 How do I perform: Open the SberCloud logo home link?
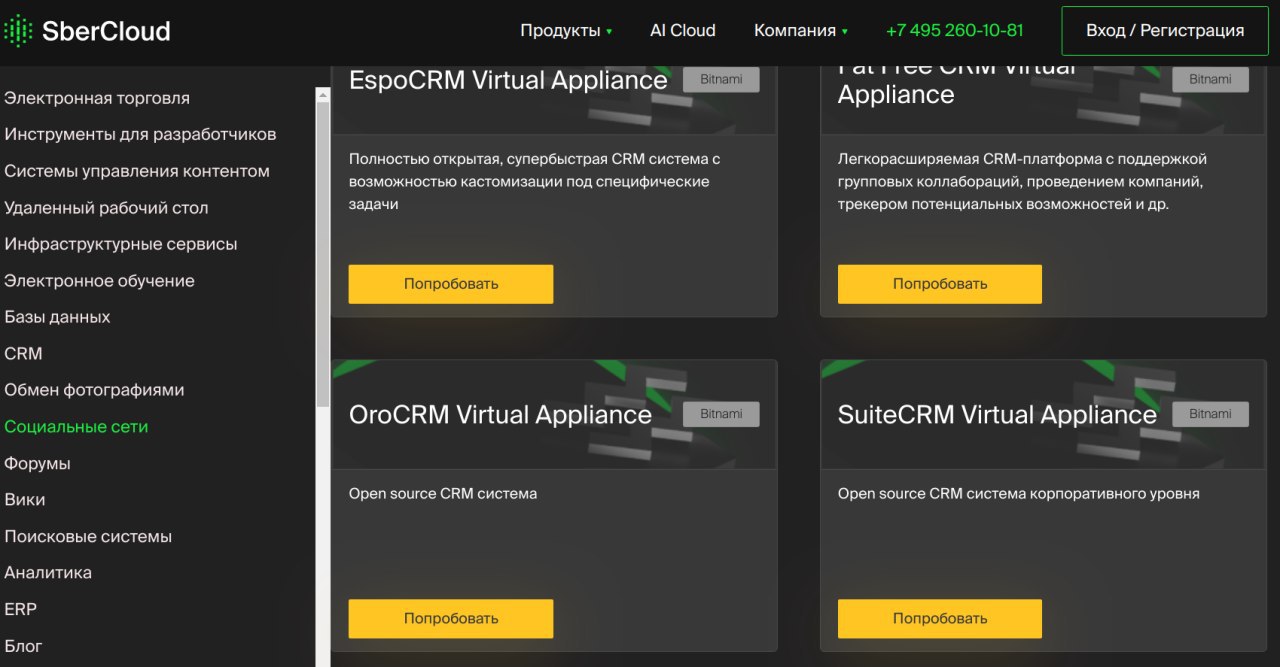click(x=87, y=31)
